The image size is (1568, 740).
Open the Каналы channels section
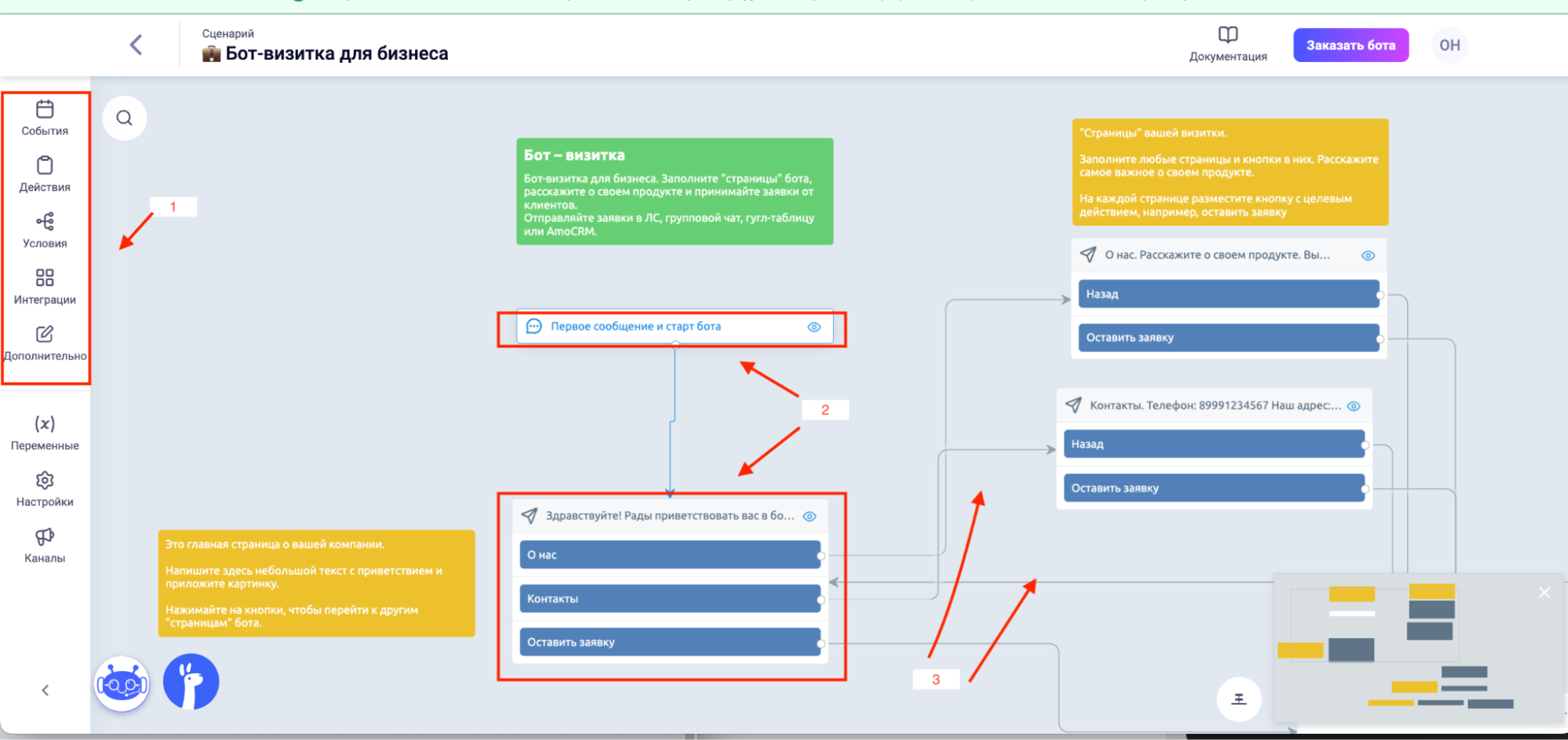coord(45,546)
